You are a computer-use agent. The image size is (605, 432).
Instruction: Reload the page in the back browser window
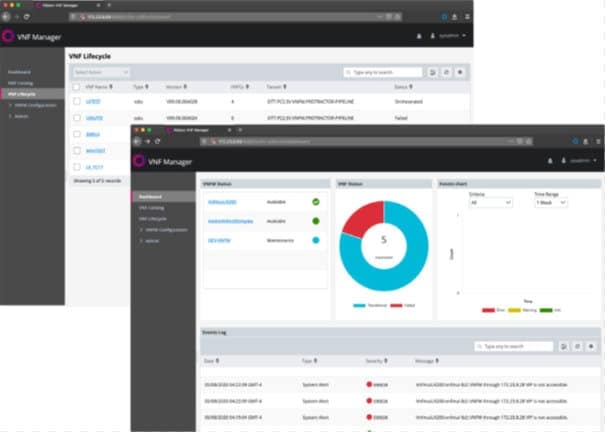pos(27,17)
